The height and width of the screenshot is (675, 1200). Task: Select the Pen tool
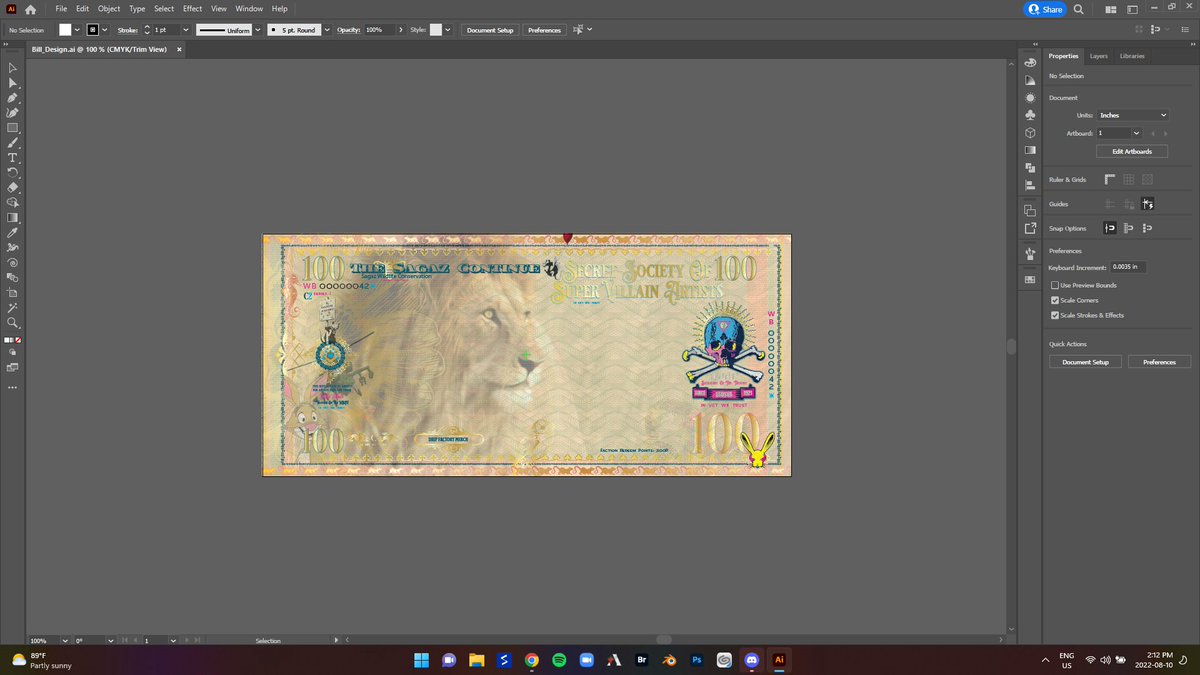13,98
